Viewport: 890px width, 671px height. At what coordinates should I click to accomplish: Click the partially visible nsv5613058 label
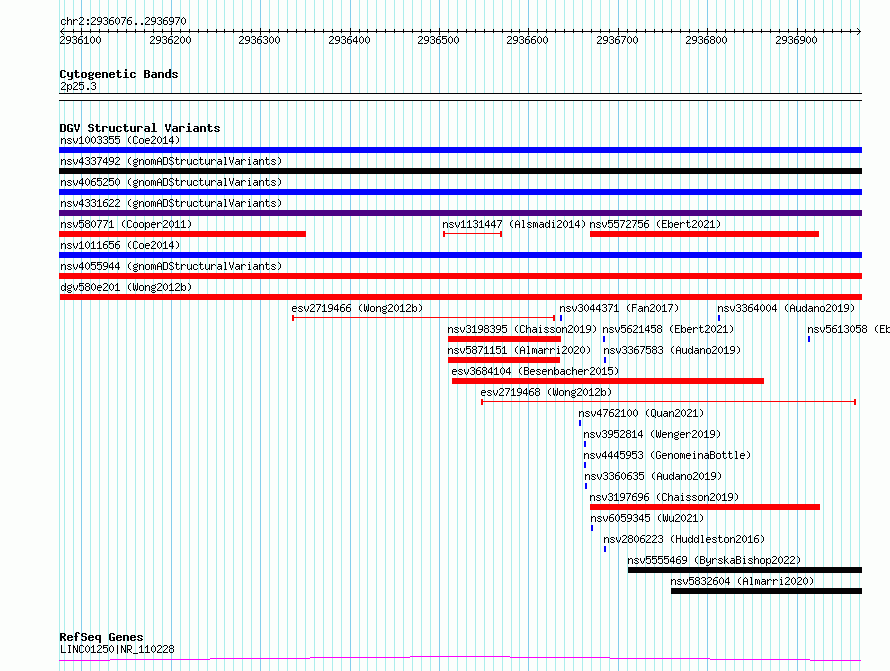point(848,329)
